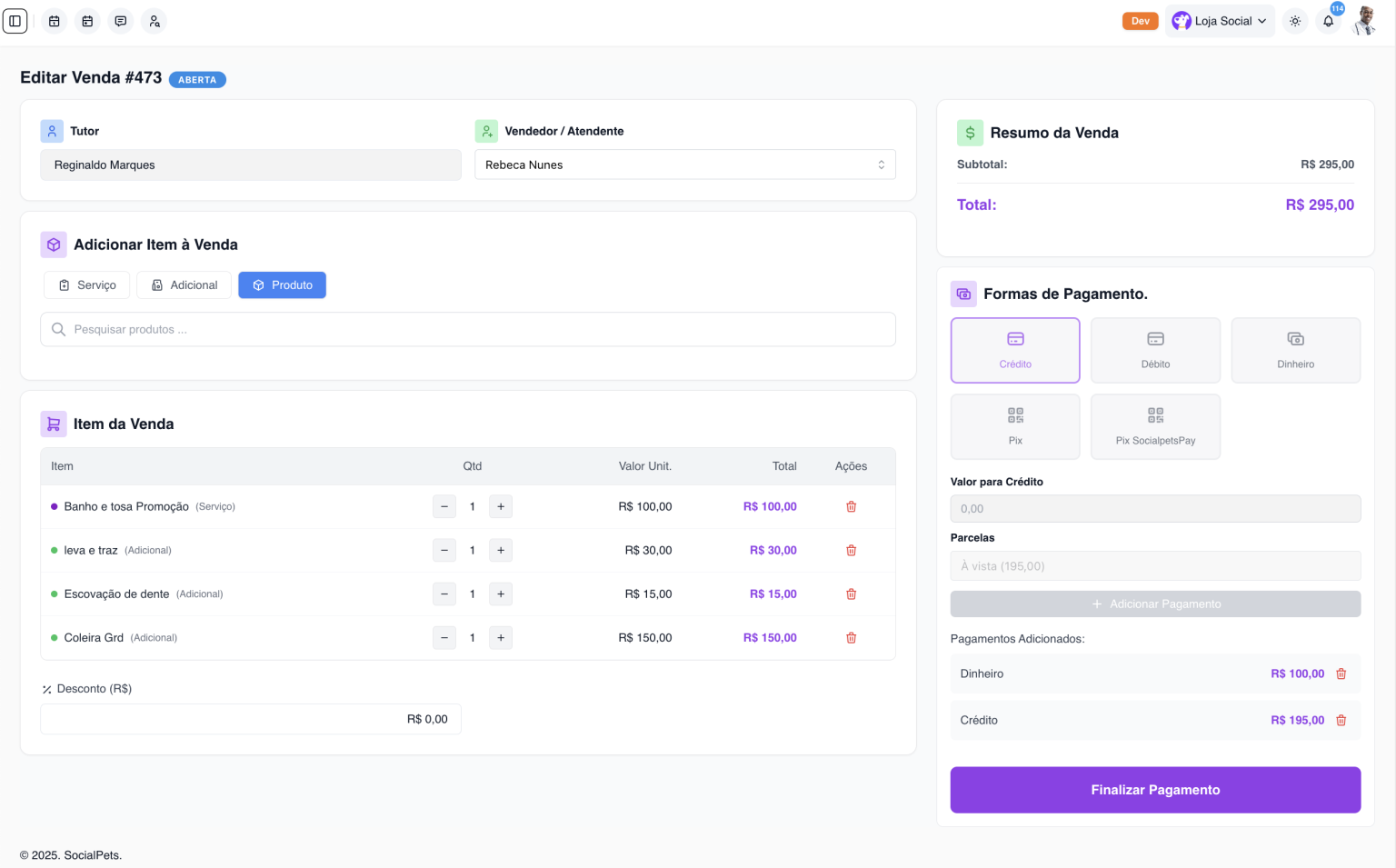Focus the Pesquisar produtos search field
Viewport: 1396px width, 868px height.
click(x=468, y=330)
